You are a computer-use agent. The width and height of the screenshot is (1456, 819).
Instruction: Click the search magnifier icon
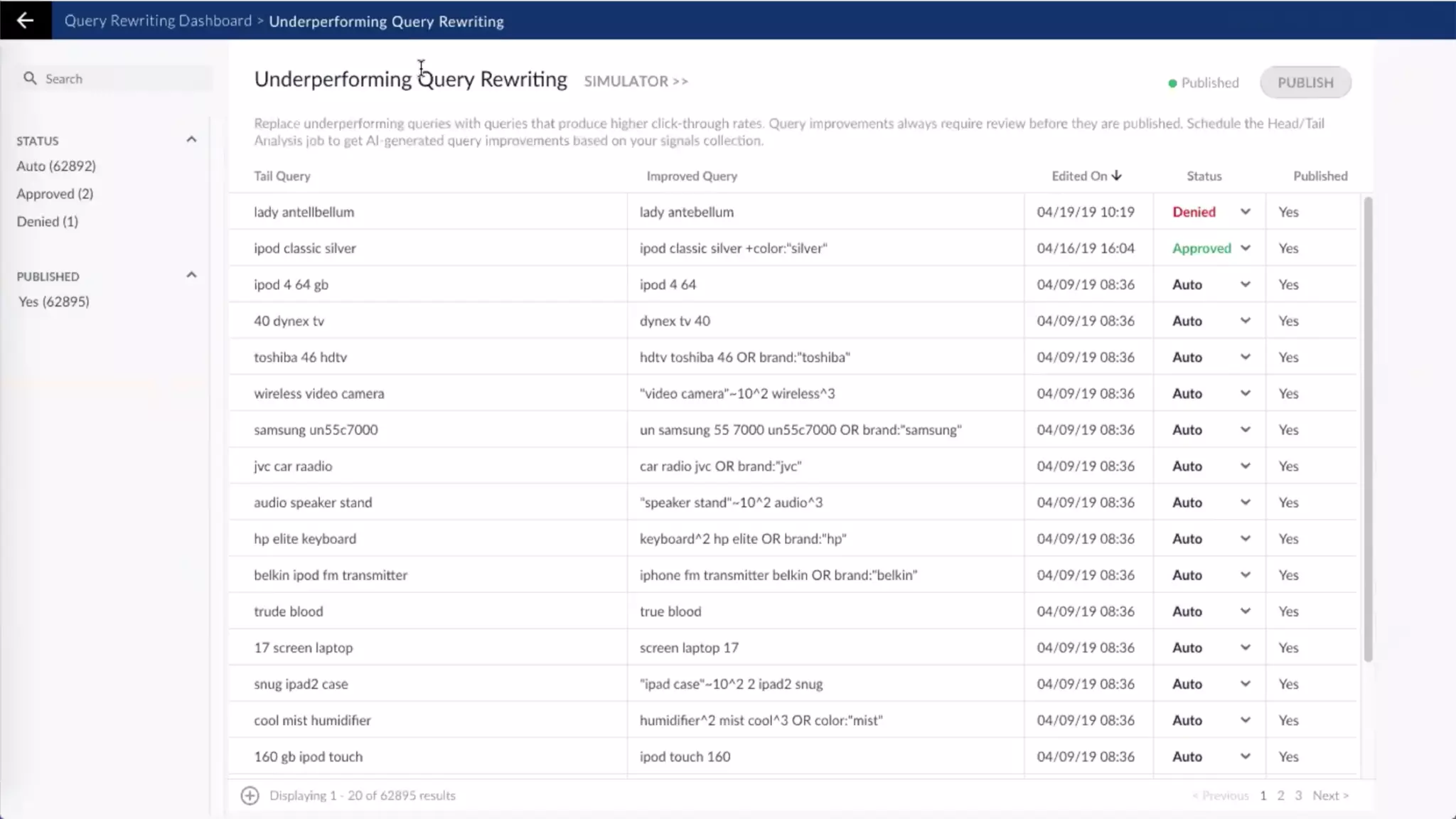click(x=30, y=78)
